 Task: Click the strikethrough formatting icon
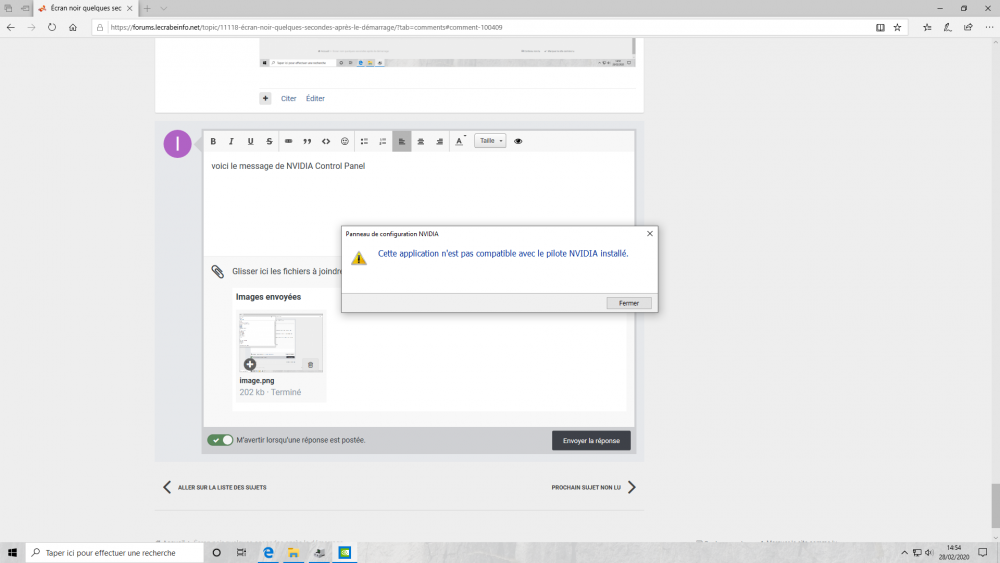269,141
